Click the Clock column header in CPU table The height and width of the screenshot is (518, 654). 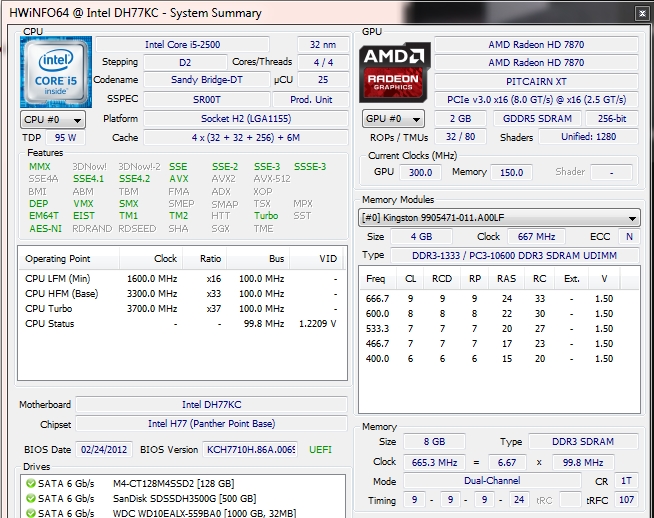click(151, 259)
